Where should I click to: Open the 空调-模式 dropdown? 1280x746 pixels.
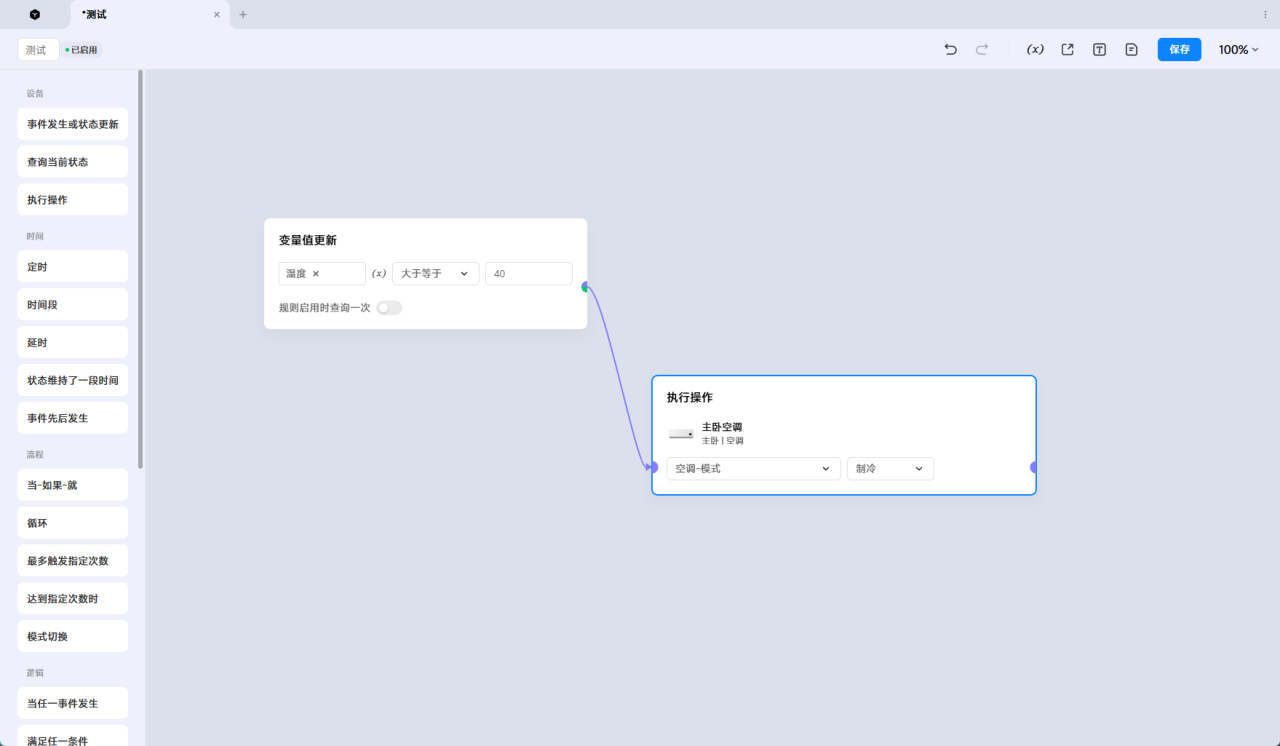click(x=753, y=469)
